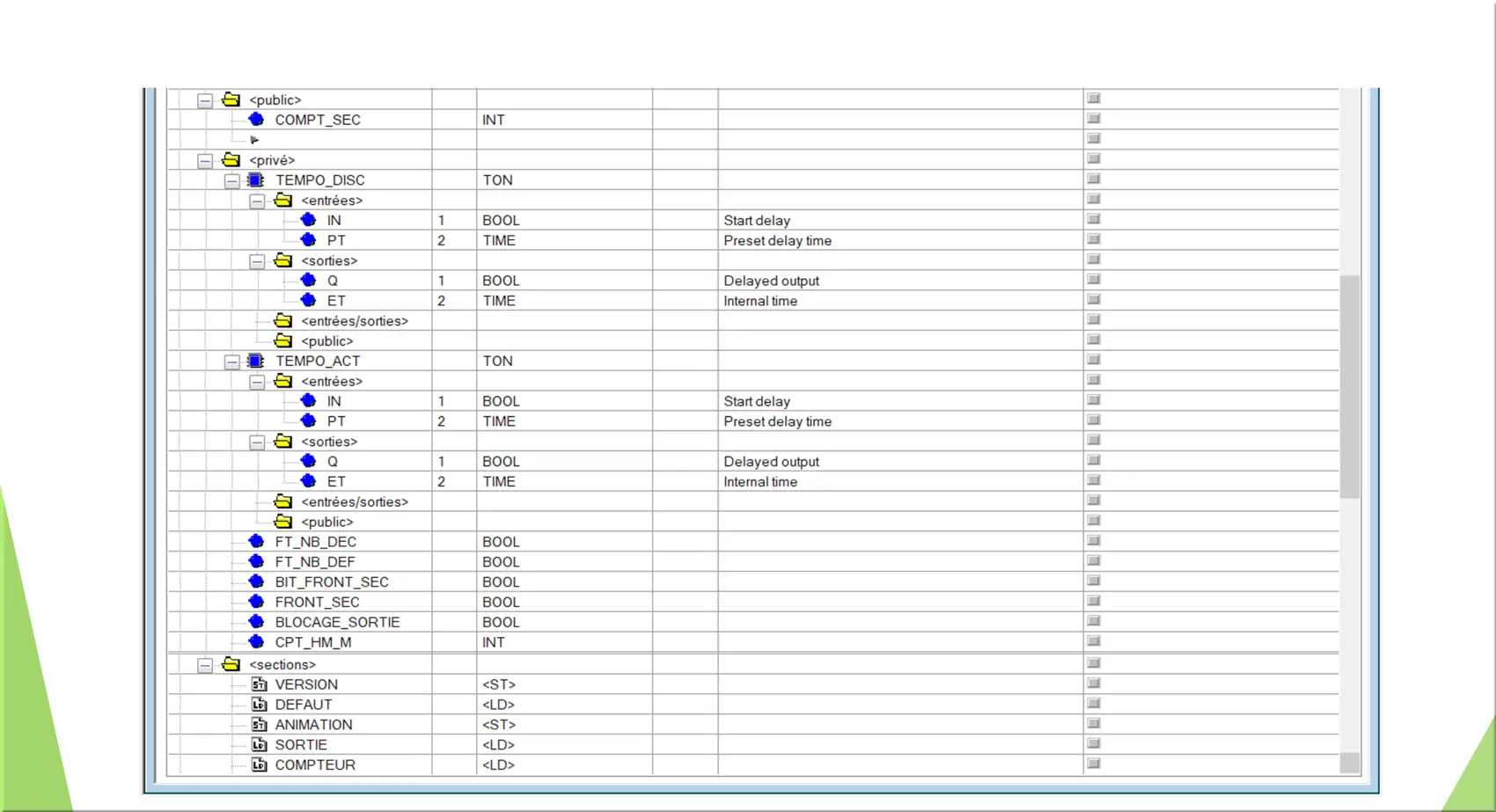
Task: Click the TEMPO_DISC function block icon
Action: [x=255, y=179]
